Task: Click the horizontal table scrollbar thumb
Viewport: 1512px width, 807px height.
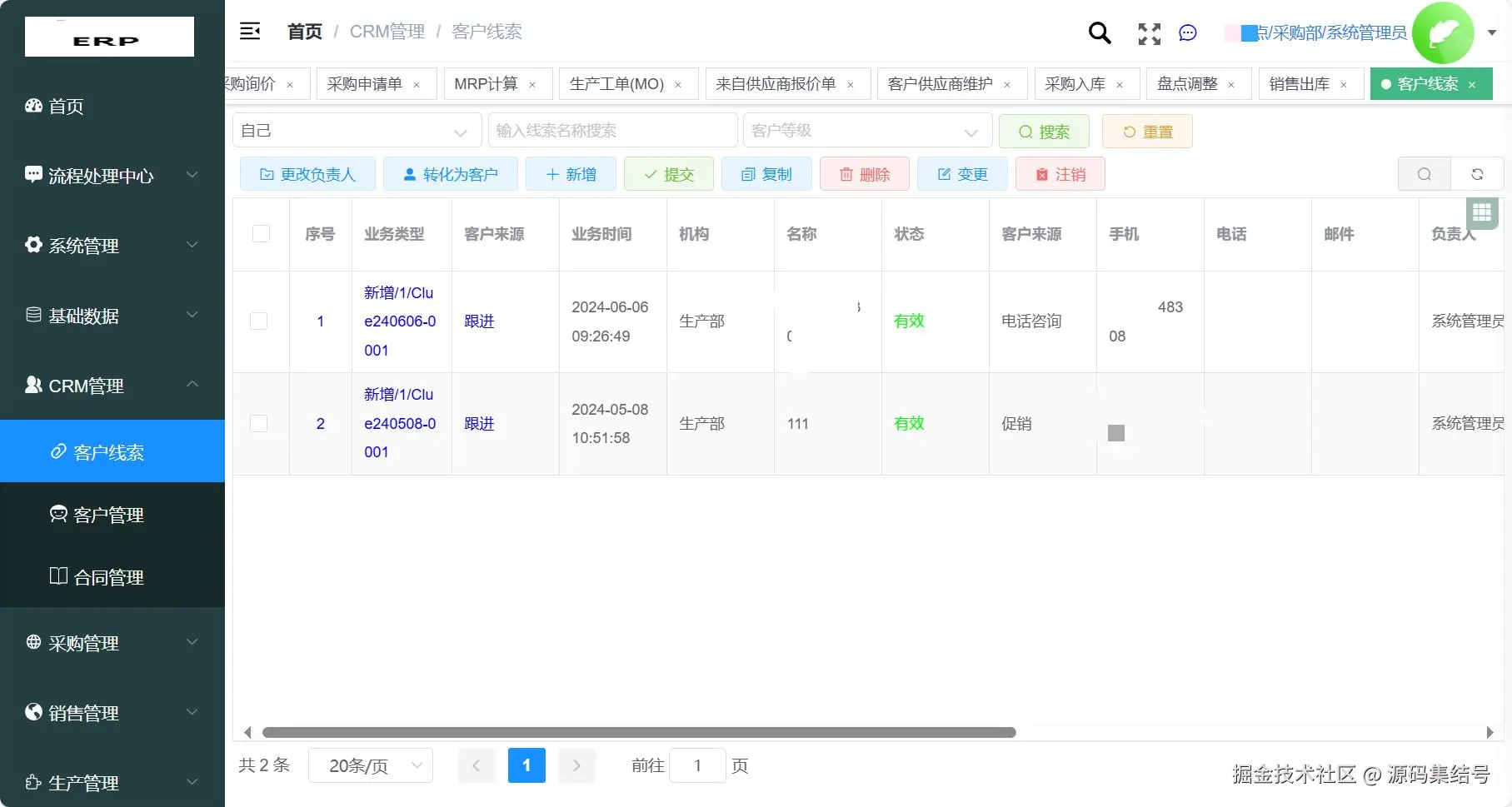Action: [639, 733]
